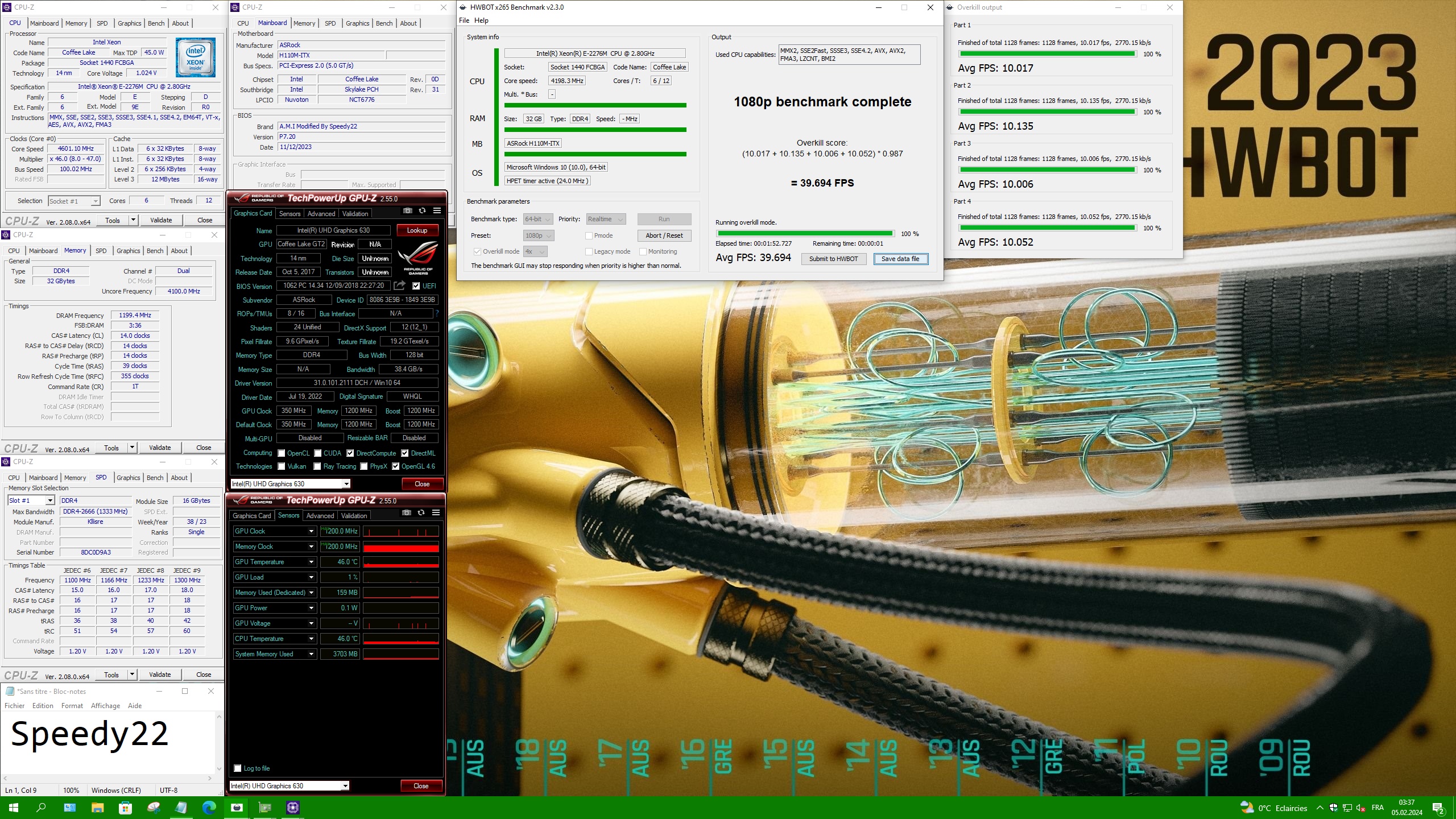Open the weather widget on the taskbar
Viewport: 1456px width, 819px height.
(x=1273, y=808)
